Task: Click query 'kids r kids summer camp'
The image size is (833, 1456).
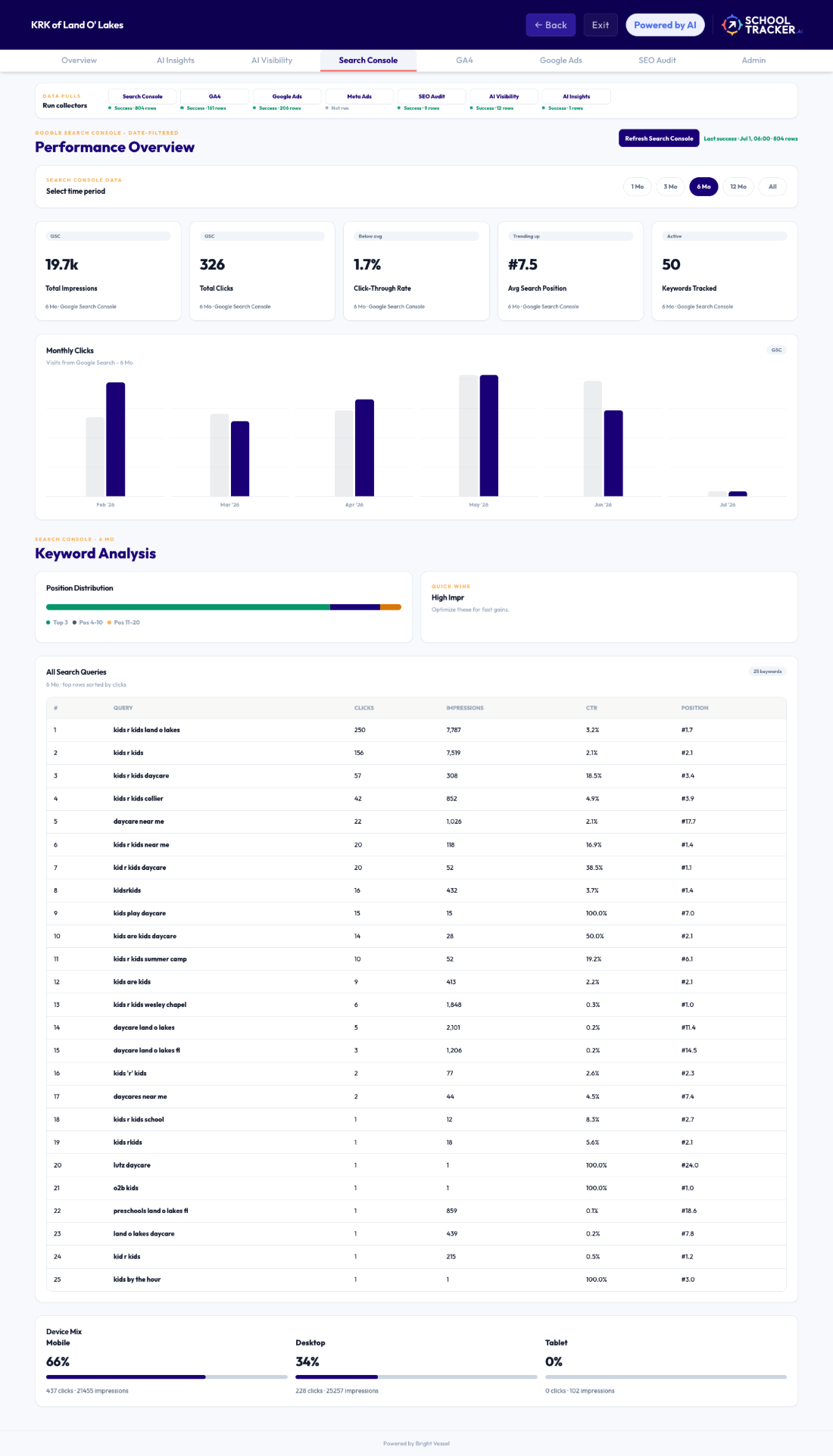Action: (150, 959)
